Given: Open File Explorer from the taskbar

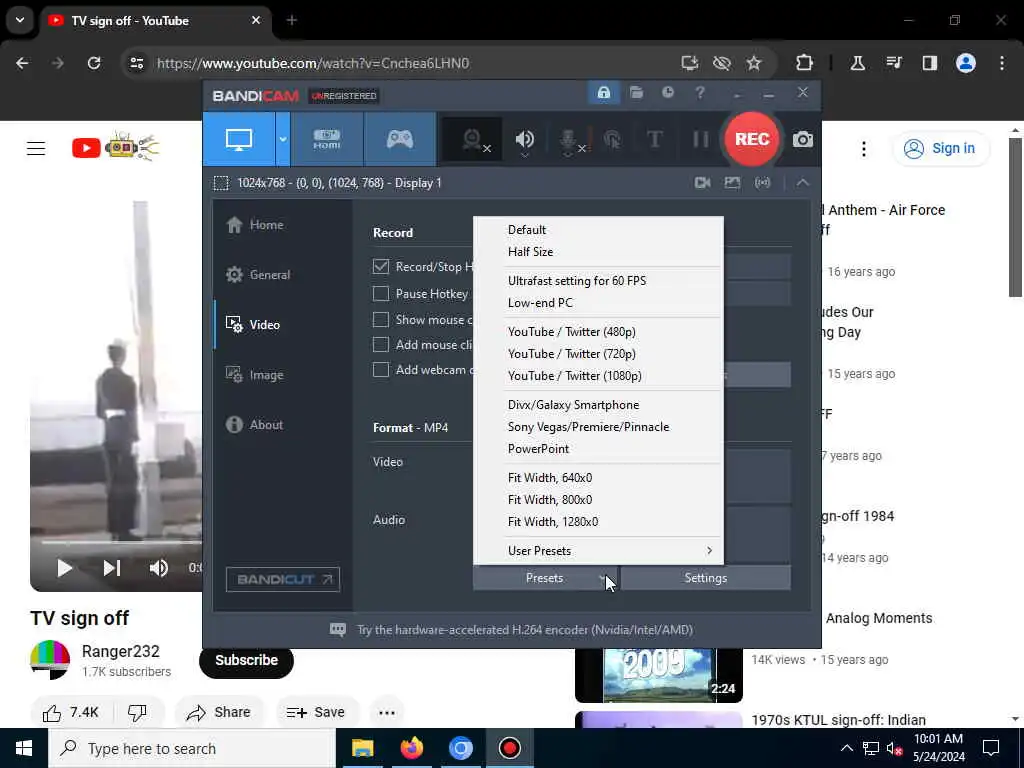Looking at the screenshot, I should click(362, 748).
